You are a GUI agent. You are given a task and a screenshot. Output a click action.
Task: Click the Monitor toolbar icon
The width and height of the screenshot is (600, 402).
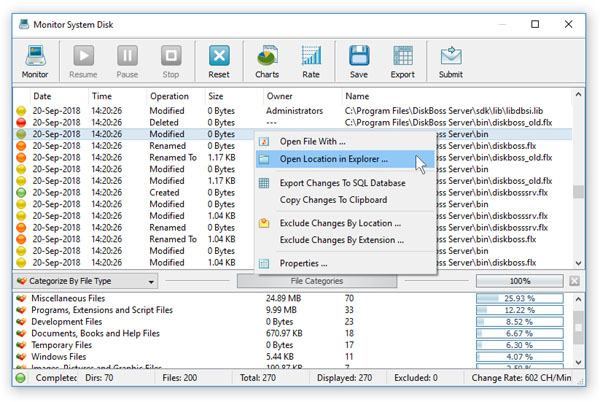point(35,61)
